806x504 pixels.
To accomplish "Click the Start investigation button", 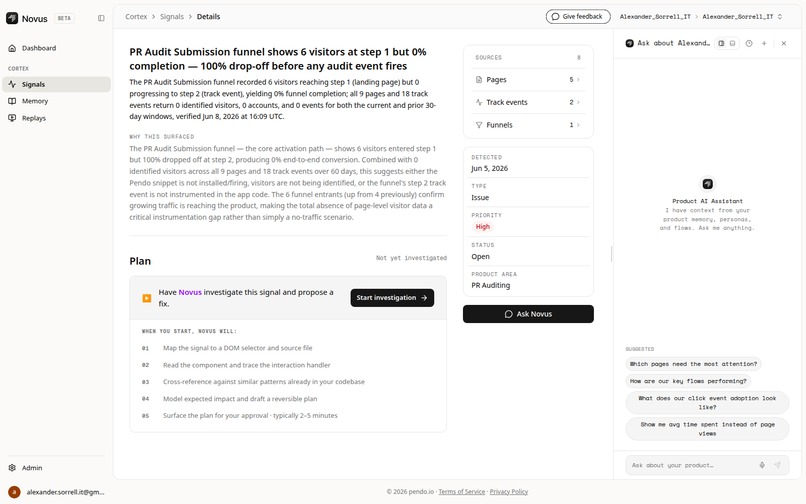I will pos(392,298).
